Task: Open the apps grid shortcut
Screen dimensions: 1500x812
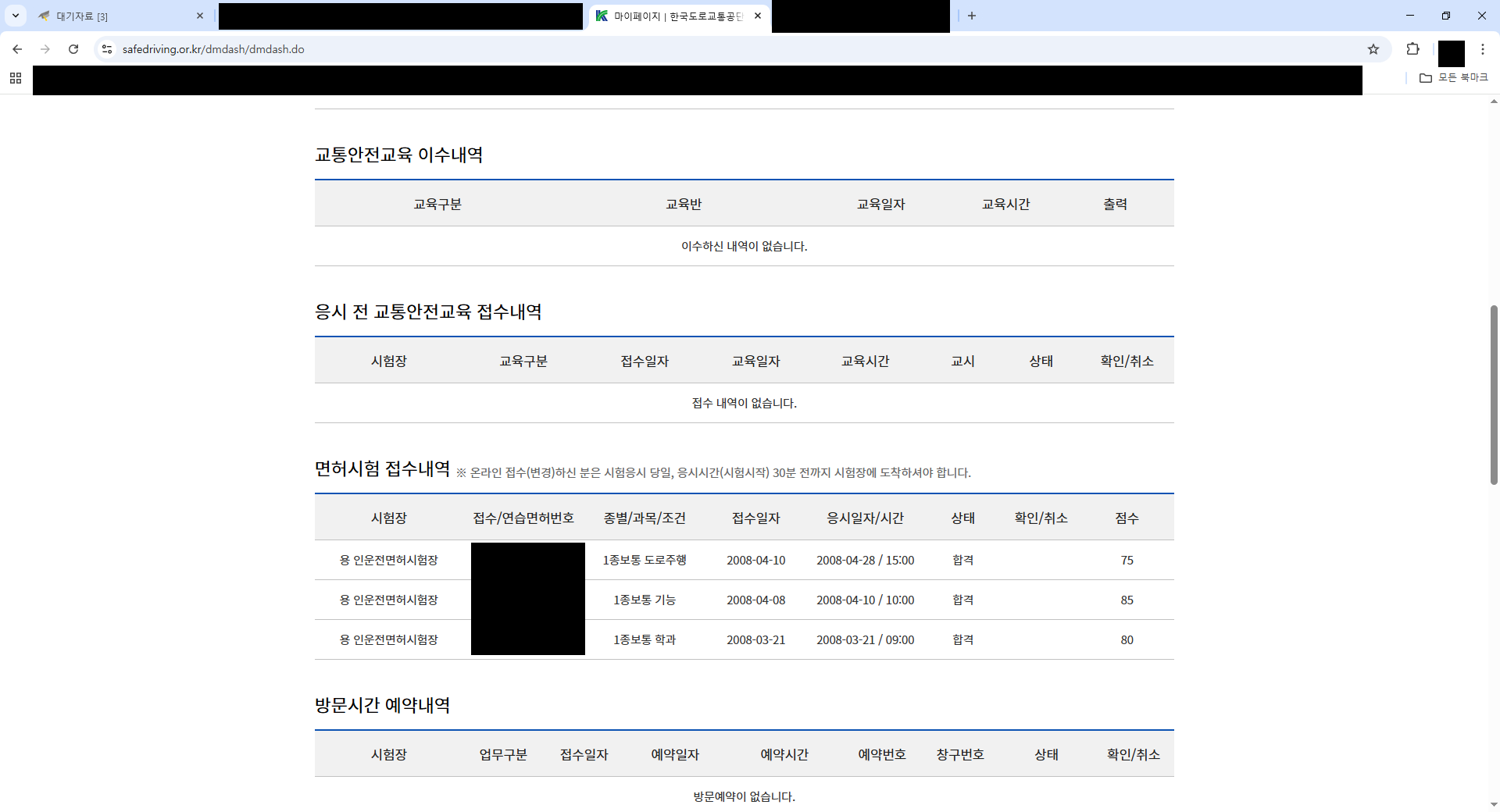Action: pyautogui.click(x=16, y=78)
